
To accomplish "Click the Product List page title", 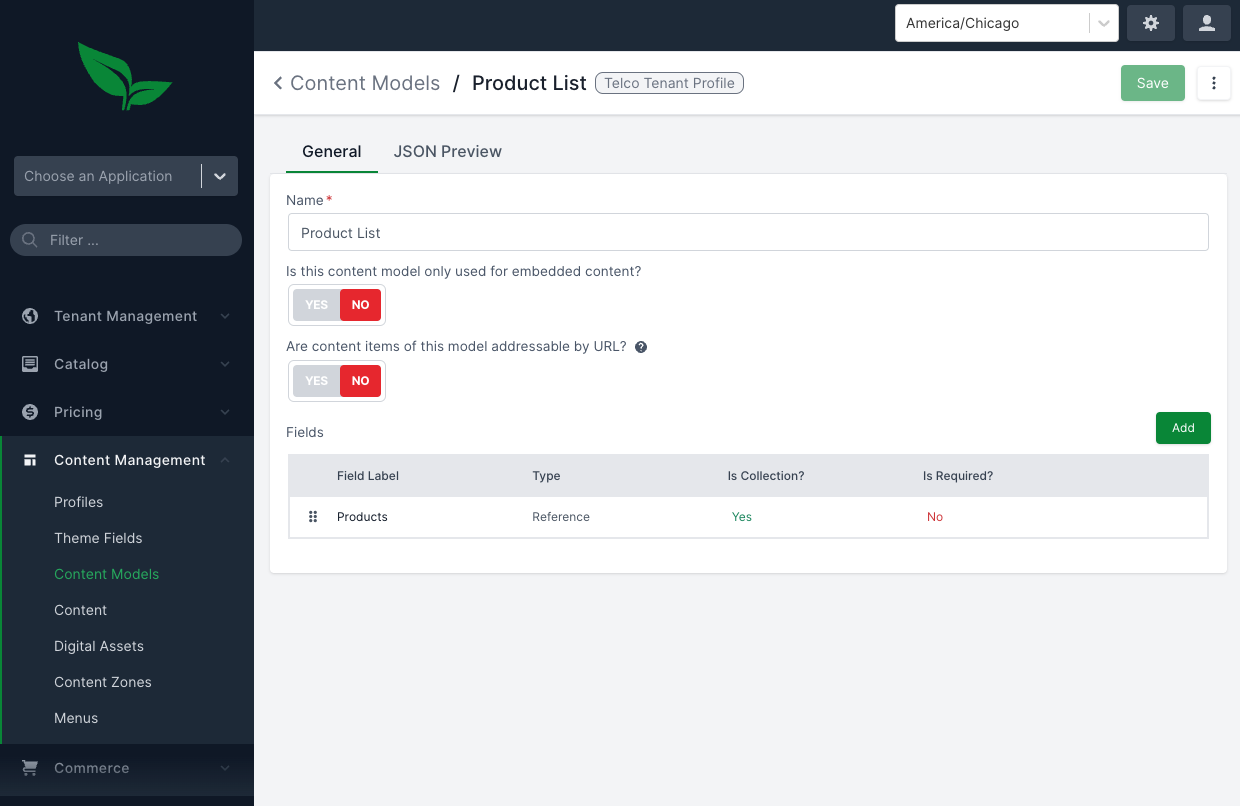I will (529, 83).
